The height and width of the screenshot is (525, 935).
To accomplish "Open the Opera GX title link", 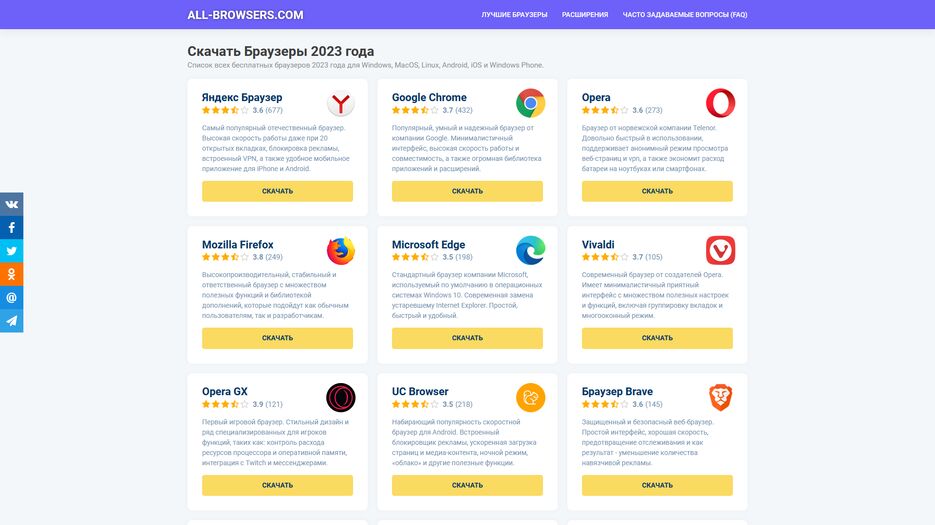I will click(x=225, y=391).
